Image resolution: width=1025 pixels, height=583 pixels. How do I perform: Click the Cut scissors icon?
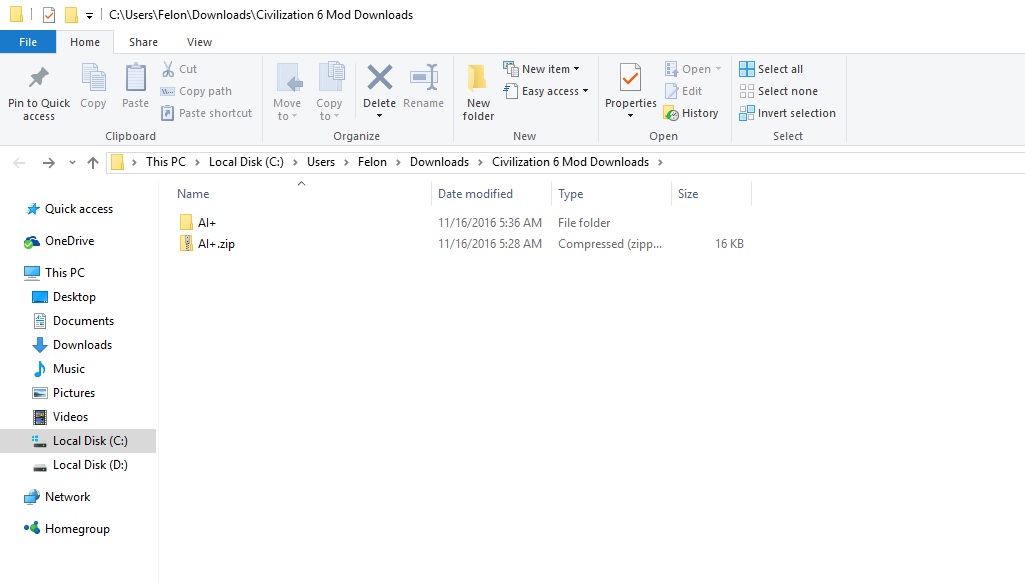pyautogui.click(x=168, y=69)
